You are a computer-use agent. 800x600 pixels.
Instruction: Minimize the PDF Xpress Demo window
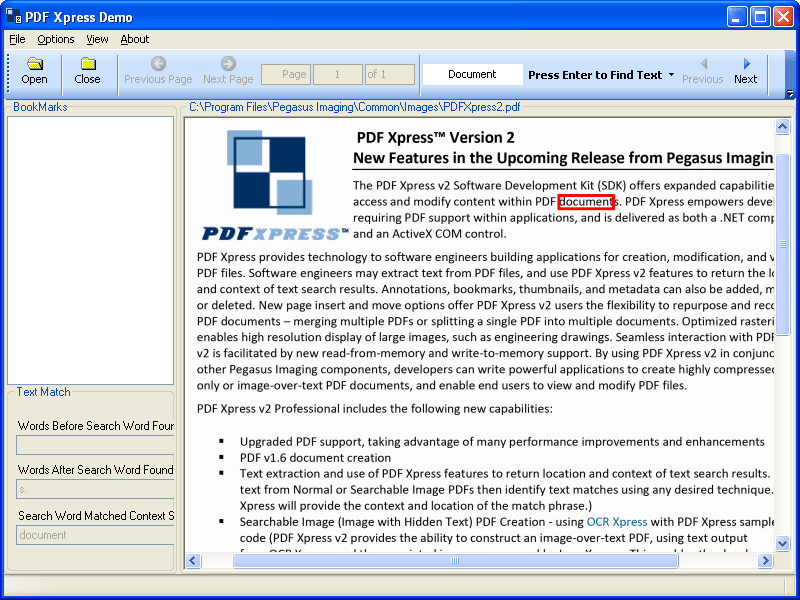pyautogui.click(x=737, y=17)
